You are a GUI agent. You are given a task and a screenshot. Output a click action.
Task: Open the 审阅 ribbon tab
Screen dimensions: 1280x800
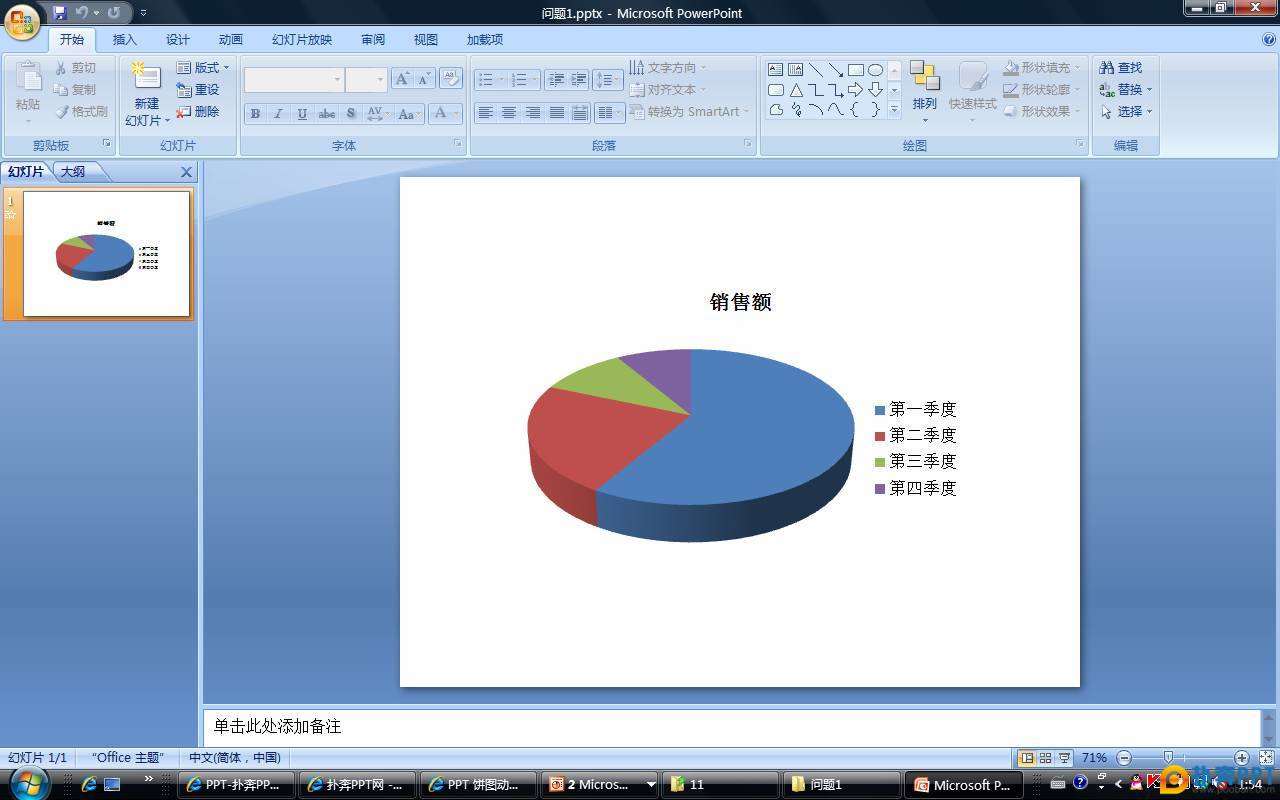click(x=373, y=39)
